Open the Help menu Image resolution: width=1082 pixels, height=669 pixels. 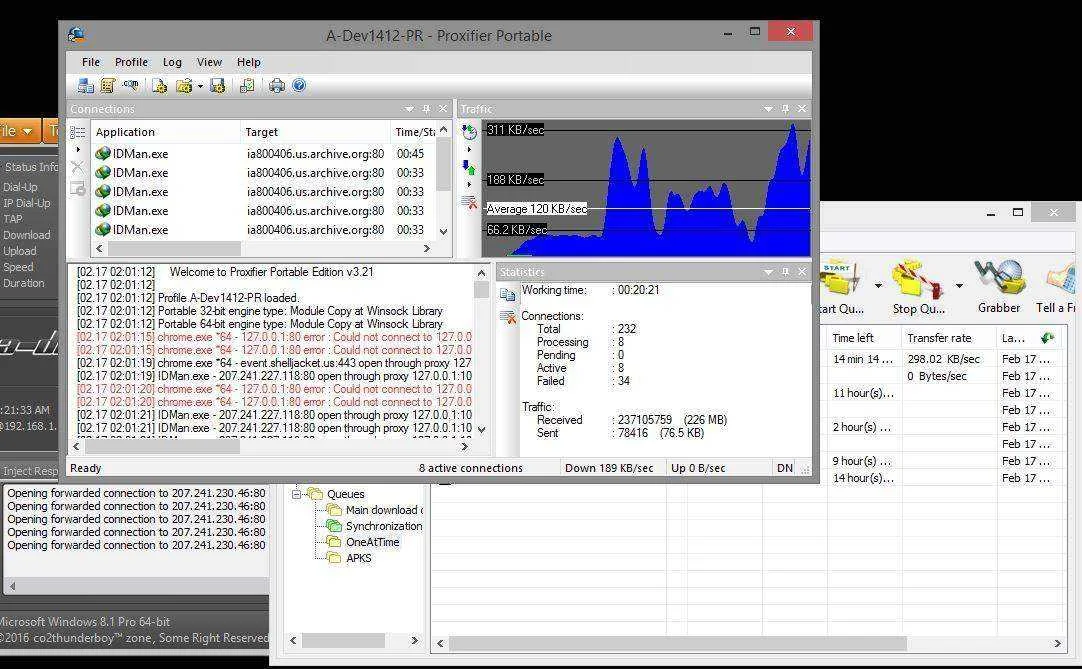point(248,62)
